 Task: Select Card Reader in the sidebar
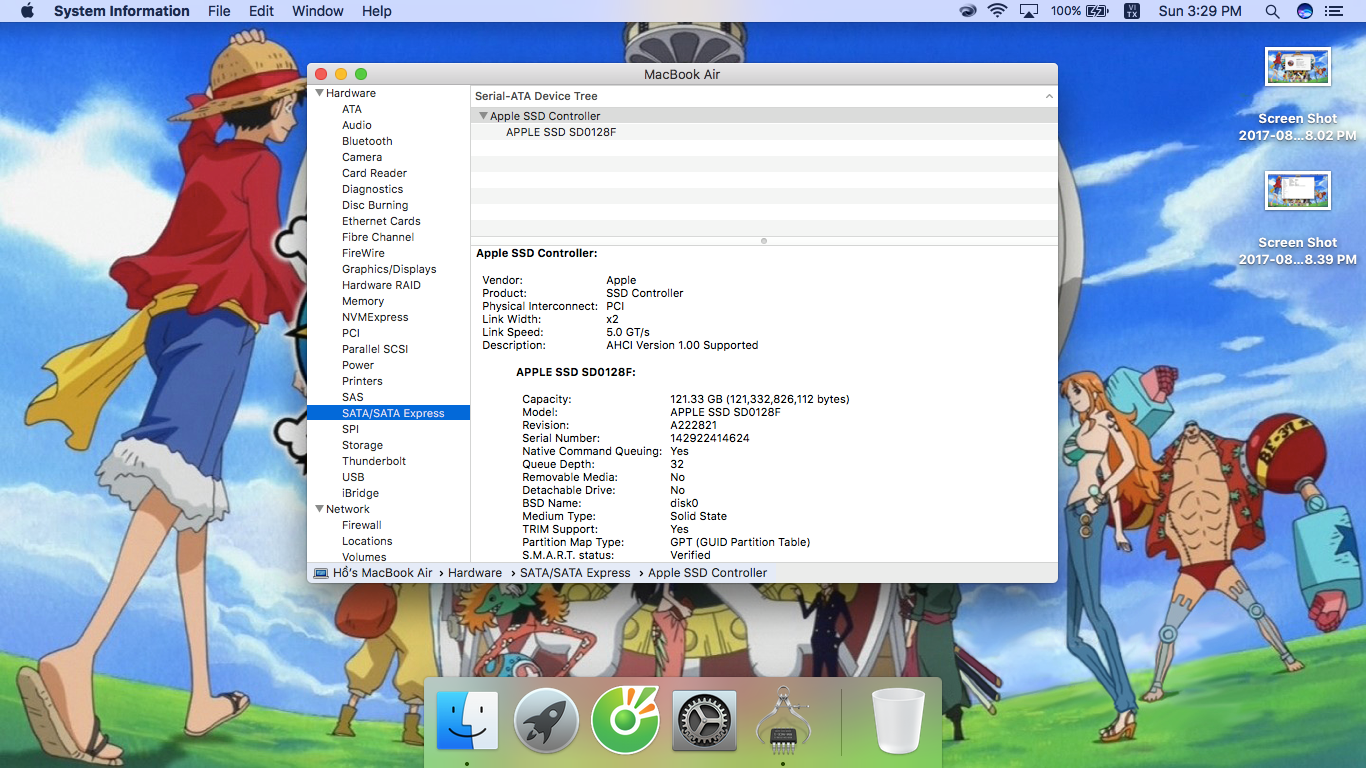point(374,173)
